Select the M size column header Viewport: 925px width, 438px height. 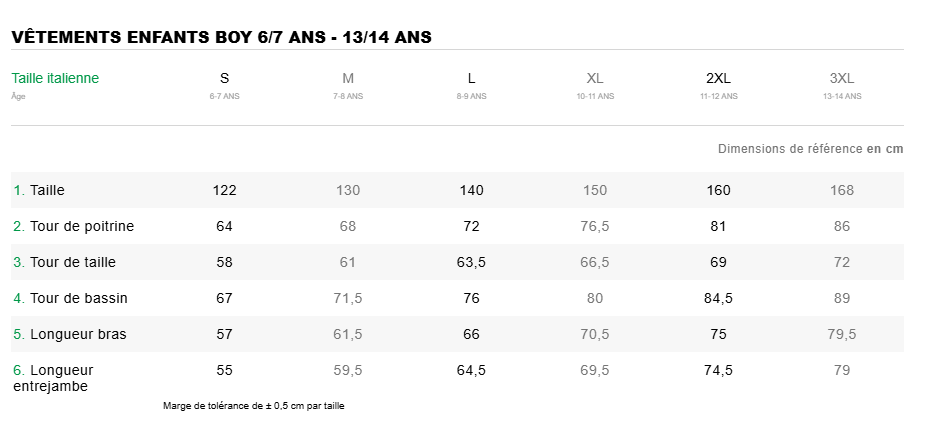348,79
